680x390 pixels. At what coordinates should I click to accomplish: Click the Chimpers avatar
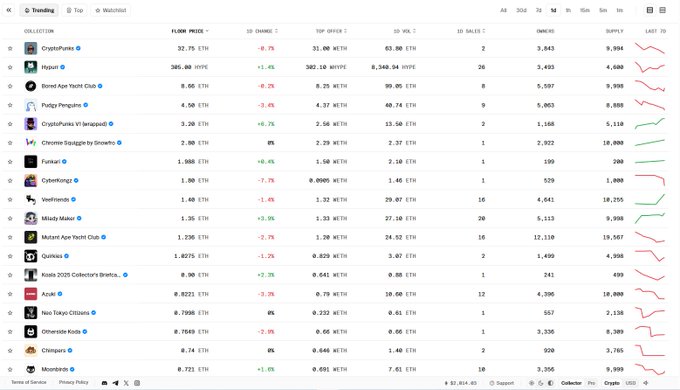click(30, 351)
